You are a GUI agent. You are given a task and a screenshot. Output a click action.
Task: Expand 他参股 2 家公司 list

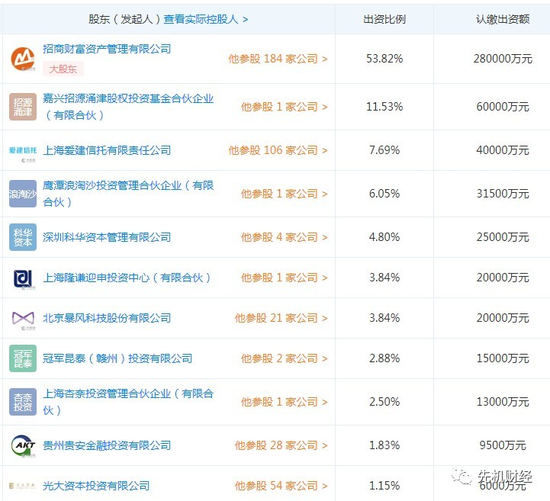[284, 359]
